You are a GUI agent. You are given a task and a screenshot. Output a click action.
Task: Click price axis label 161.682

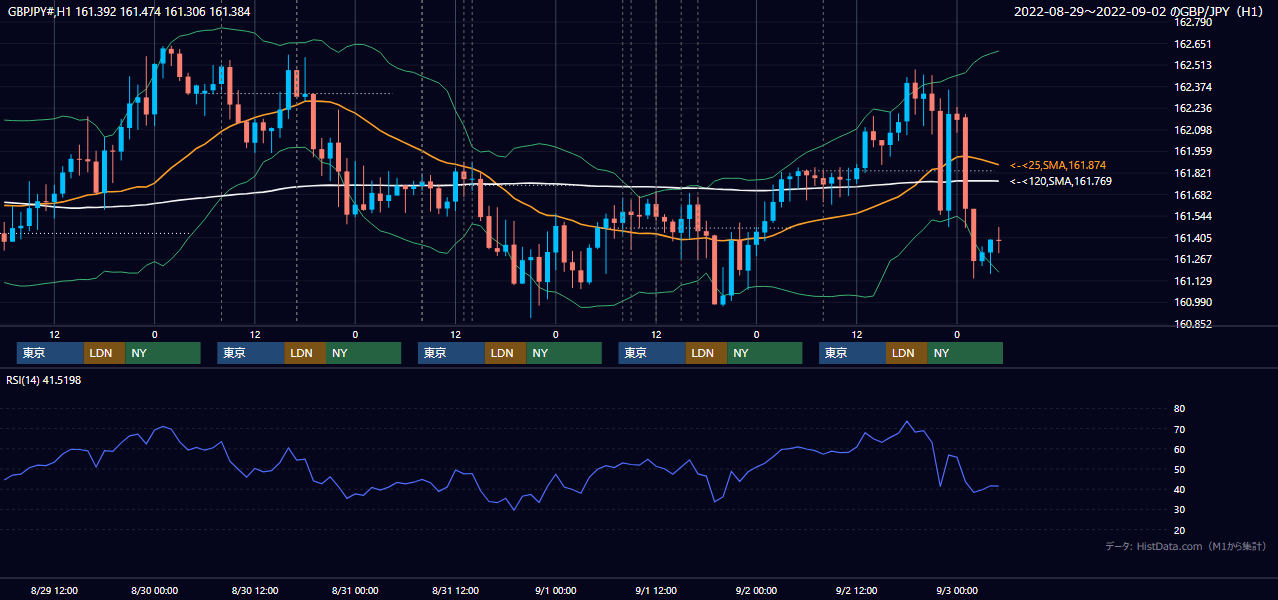click(x=1193, y=195)
